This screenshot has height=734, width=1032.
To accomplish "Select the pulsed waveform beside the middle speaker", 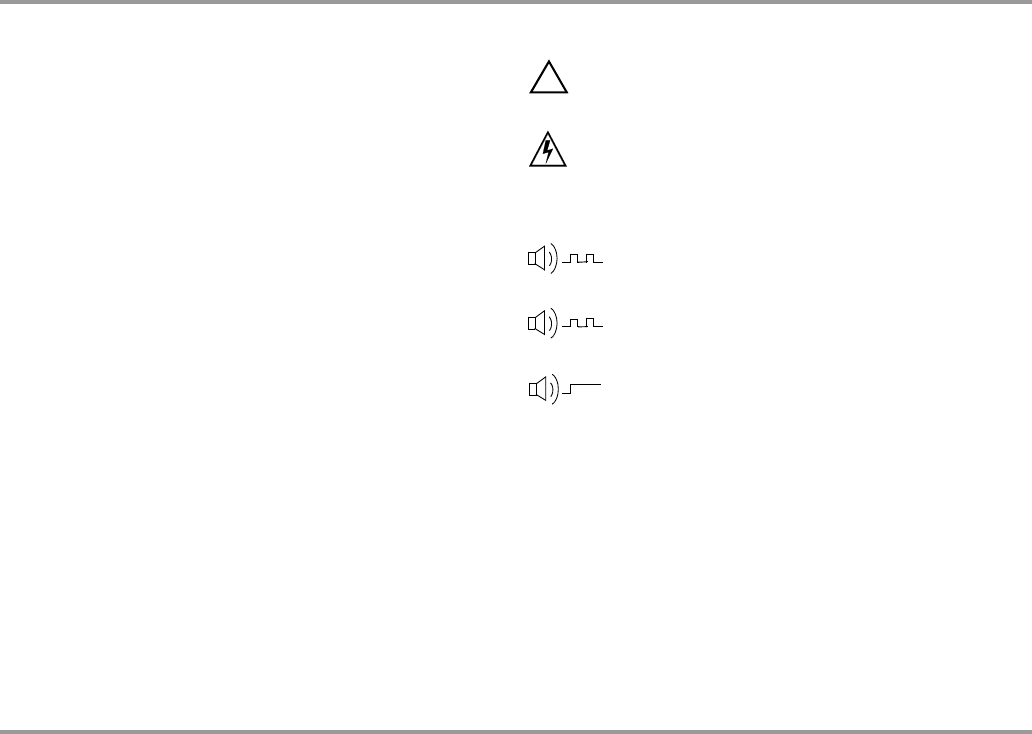I will coord(582,323).
